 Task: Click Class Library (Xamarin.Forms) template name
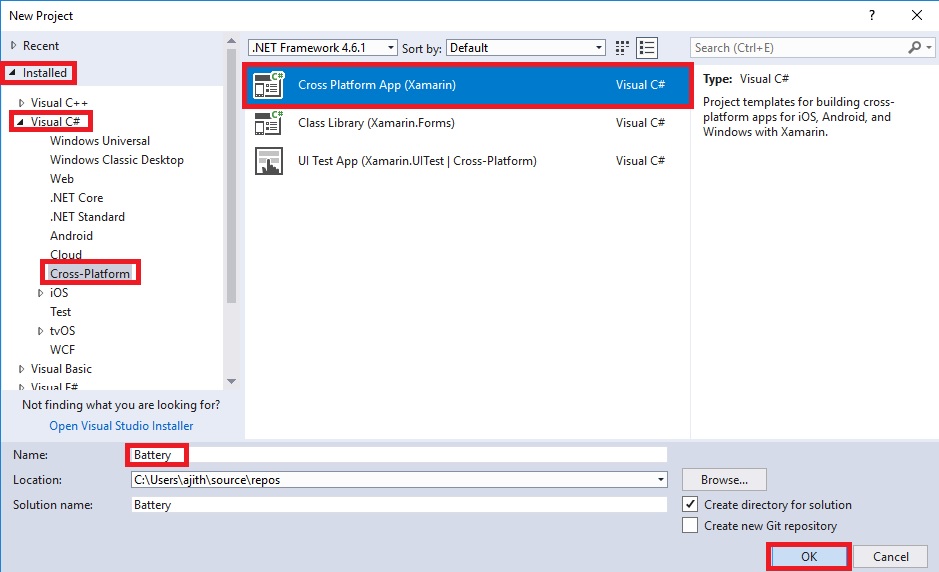376,123
